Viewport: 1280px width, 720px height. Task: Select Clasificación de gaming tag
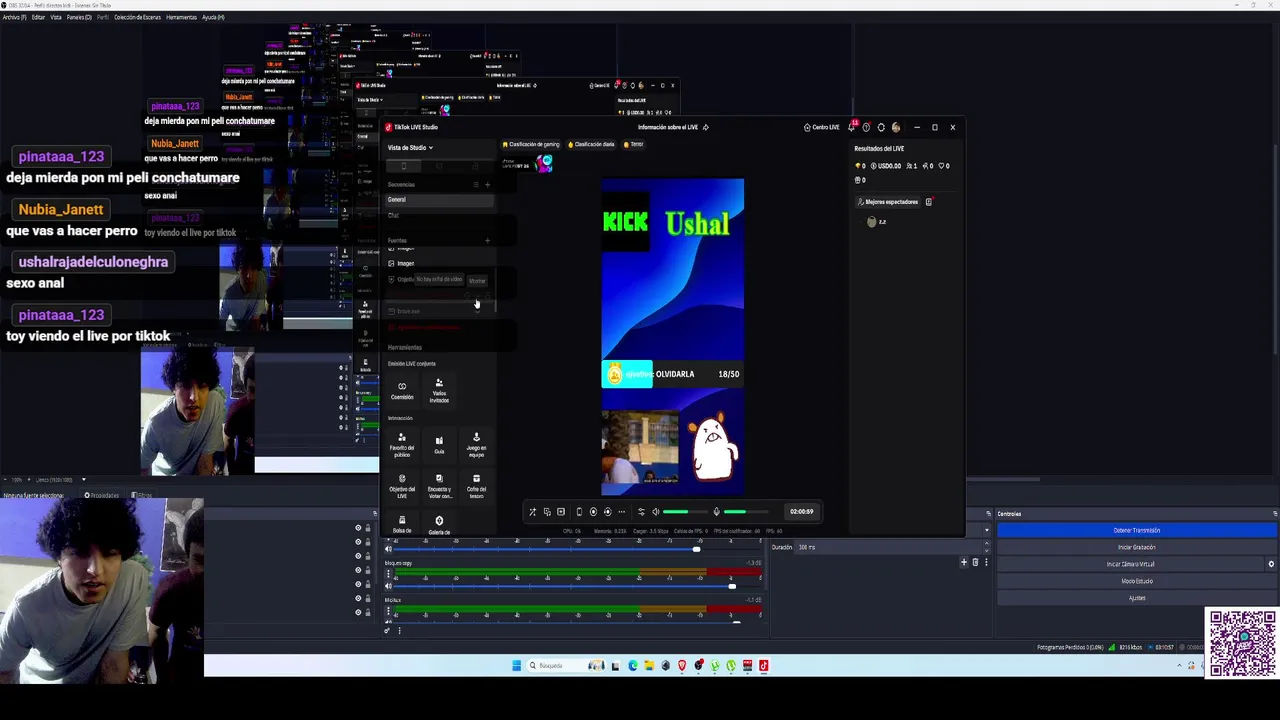[x=531, y=144]
